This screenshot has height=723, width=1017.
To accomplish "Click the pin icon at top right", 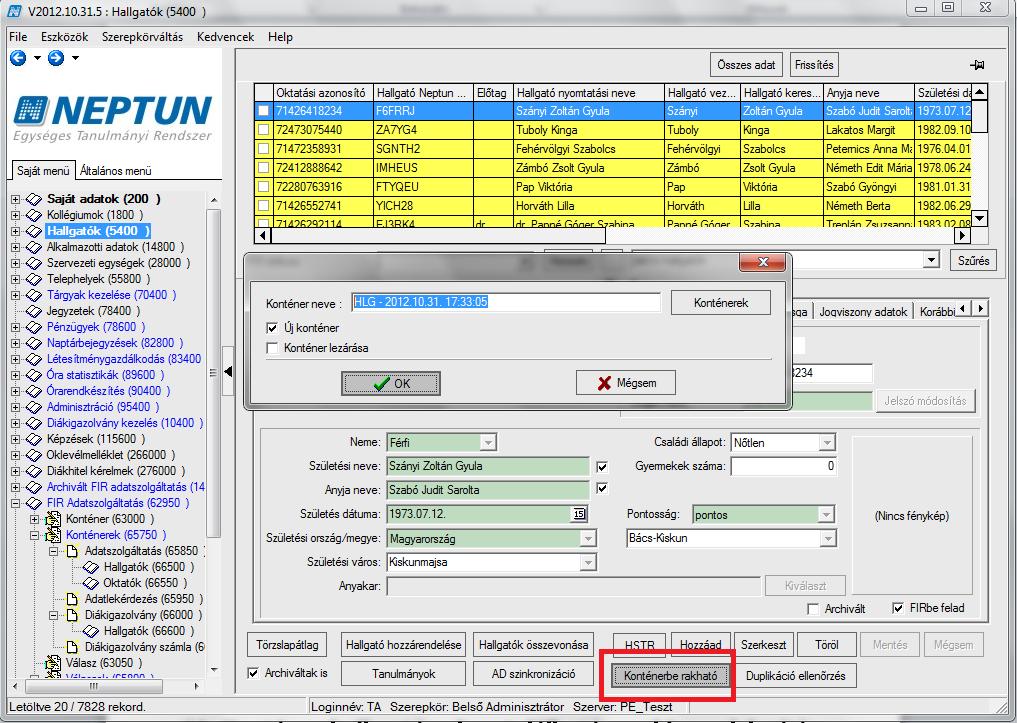I will [977, 65].
